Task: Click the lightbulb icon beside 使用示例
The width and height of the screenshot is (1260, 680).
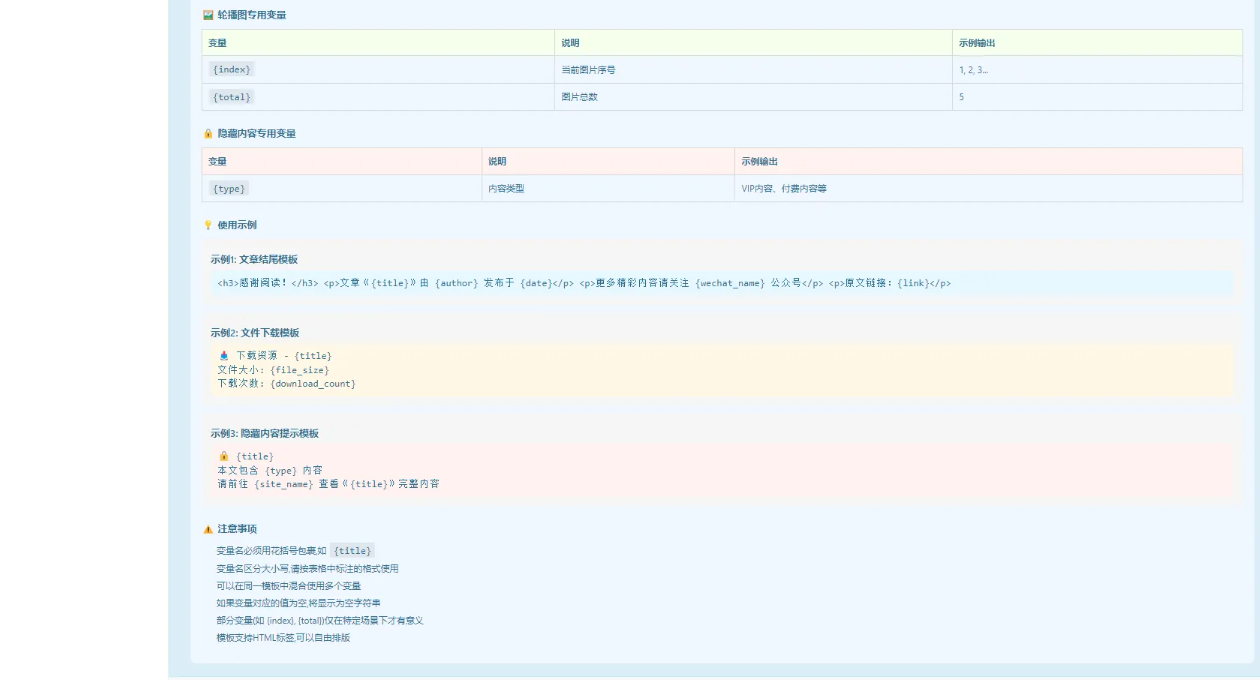Action: [208, 225]
